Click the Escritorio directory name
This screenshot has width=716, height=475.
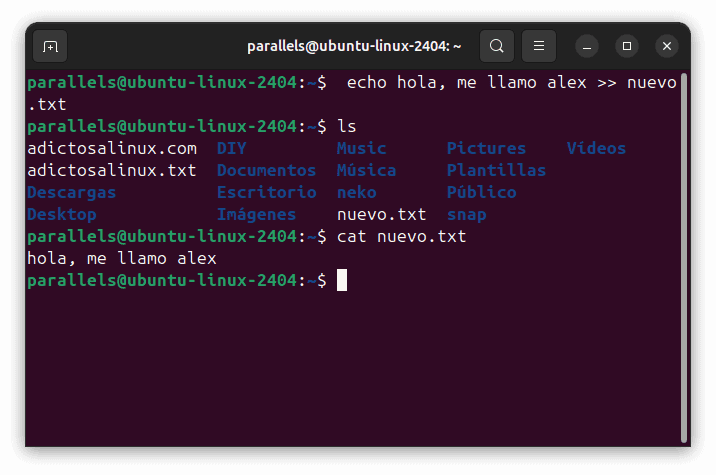266,192
